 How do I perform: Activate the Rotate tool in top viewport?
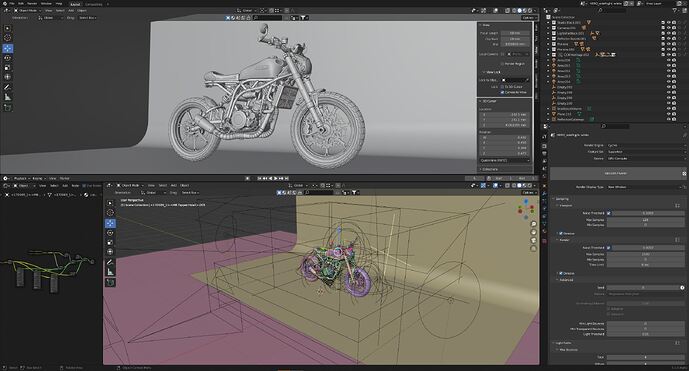[7, 58]
